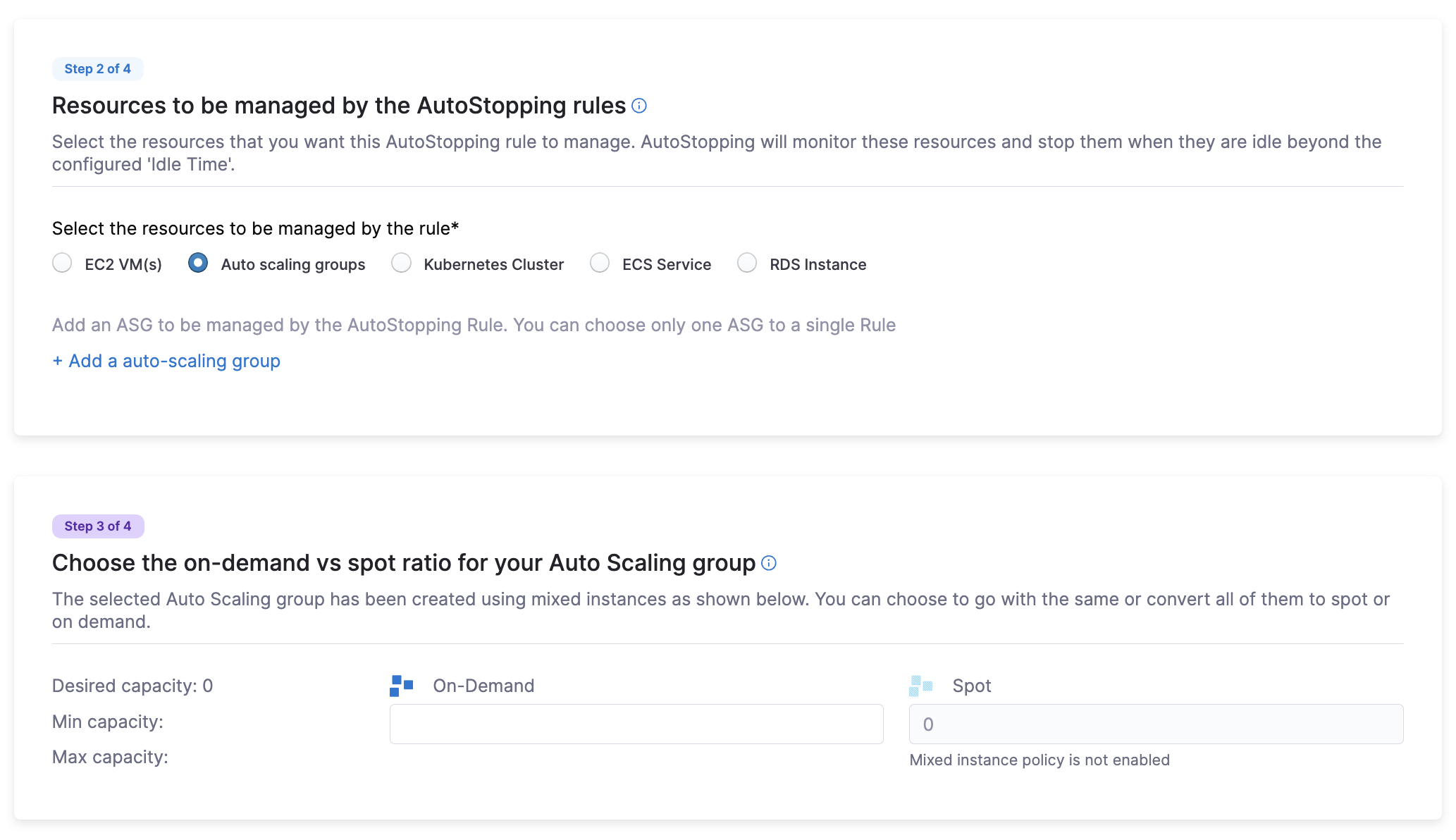Click the Max capacity label
Viewport: 1456px width, 840px height.
tap(110, 757)
